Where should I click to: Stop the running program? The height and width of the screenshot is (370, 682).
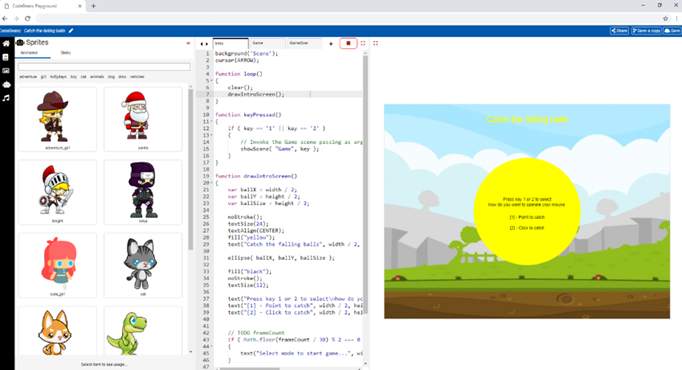(348, 43)
